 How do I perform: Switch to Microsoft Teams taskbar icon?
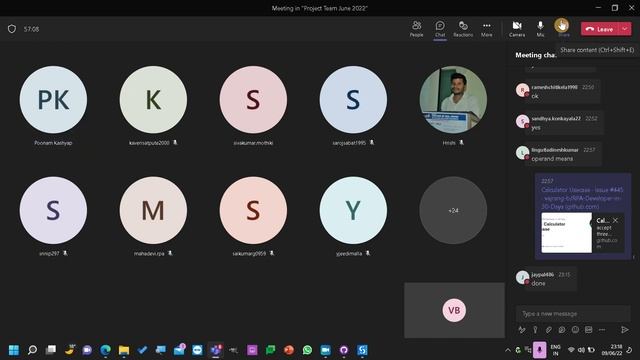216,350
